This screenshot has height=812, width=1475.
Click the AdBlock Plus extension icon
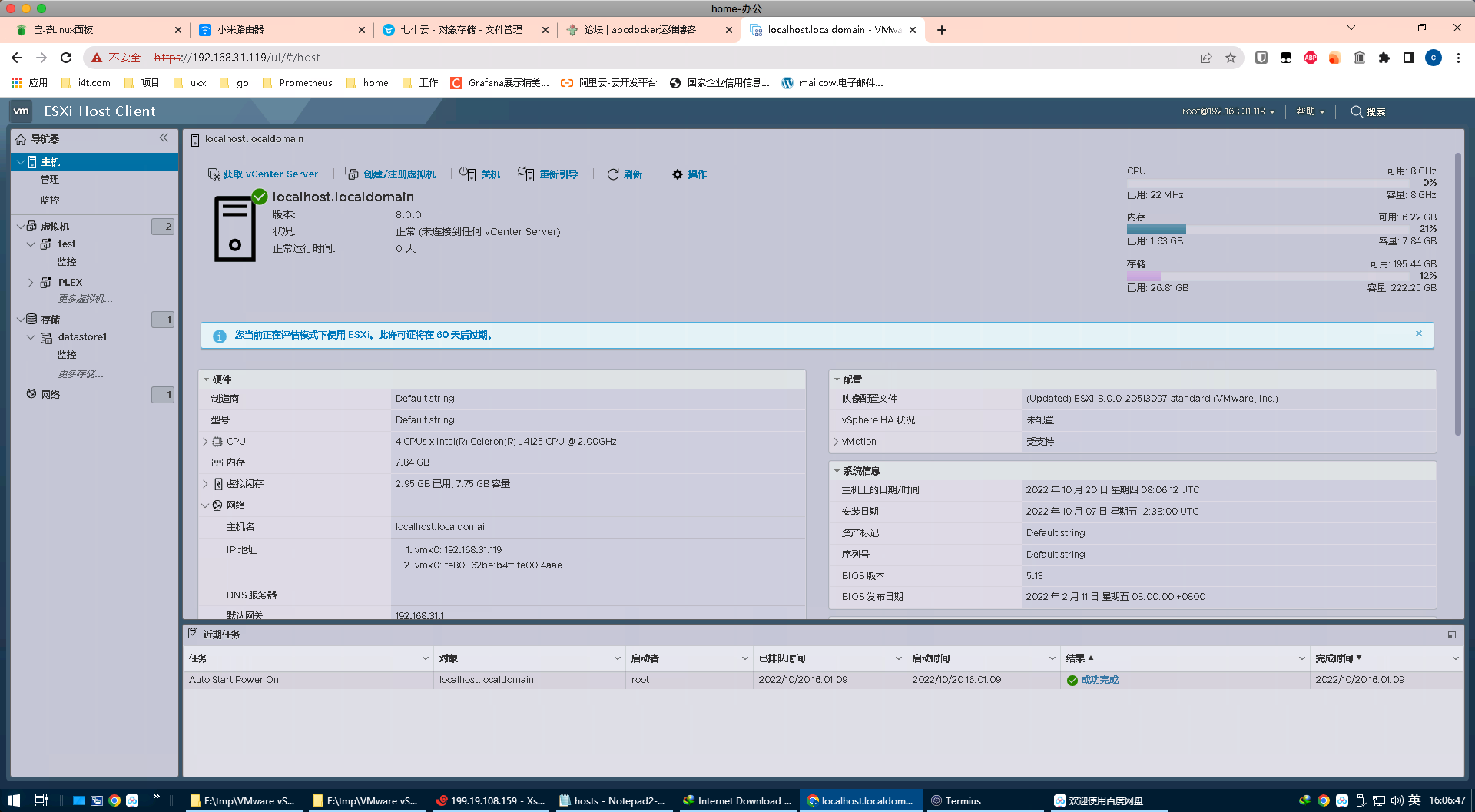1311,58
